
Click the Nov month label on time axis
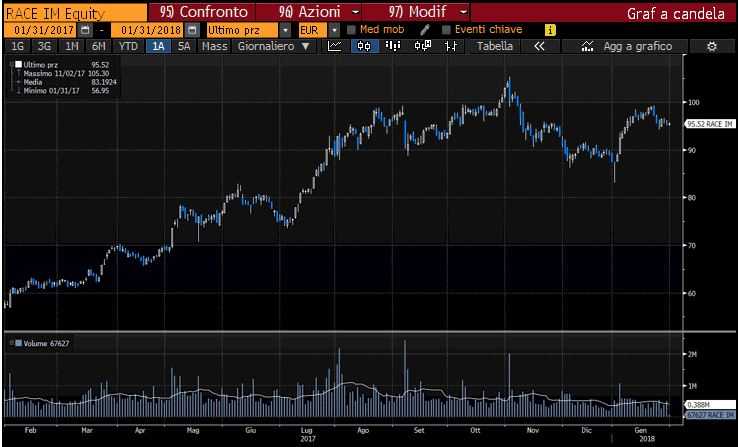(x=533, y=430)
